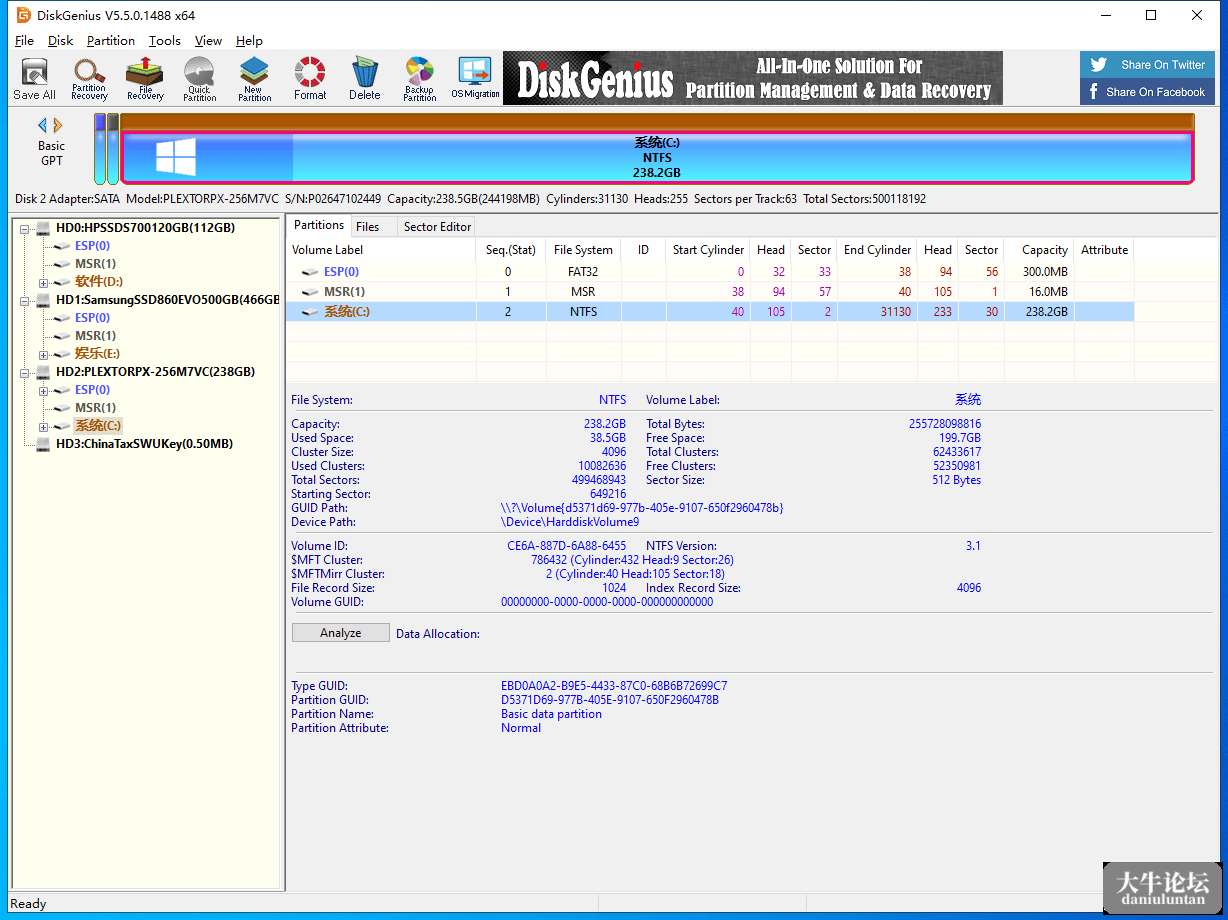1228x920 pixels.
Task: Open the View menu
Action: (x=208, y=41)
